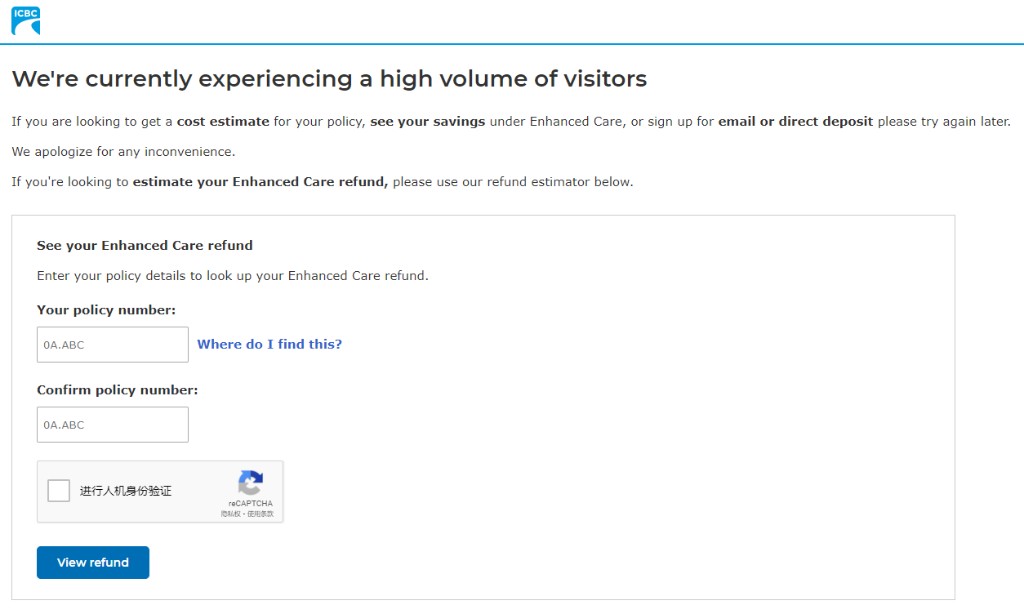Image resolution: width=1024 pixels, height=614 pixels.
Task: Click the bold email or direct deposit text
Action: (x=795, y=121)
